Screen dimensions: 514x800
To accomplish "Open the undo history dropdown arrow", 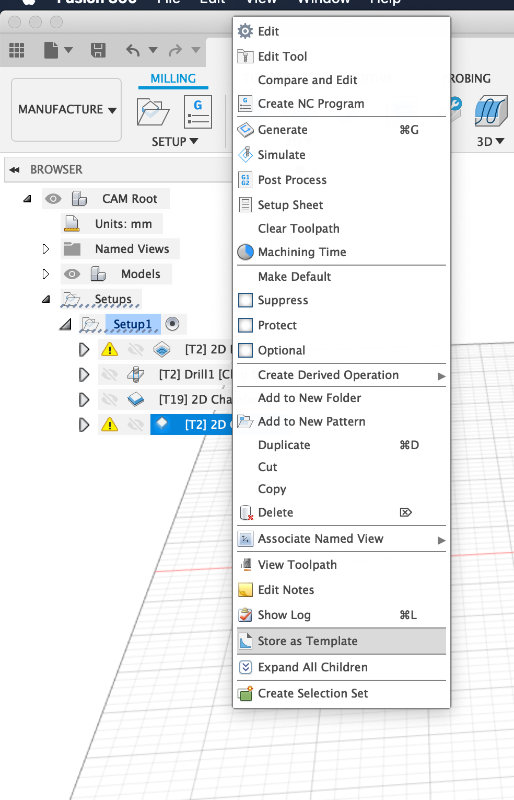I will (x=153, y=50).
